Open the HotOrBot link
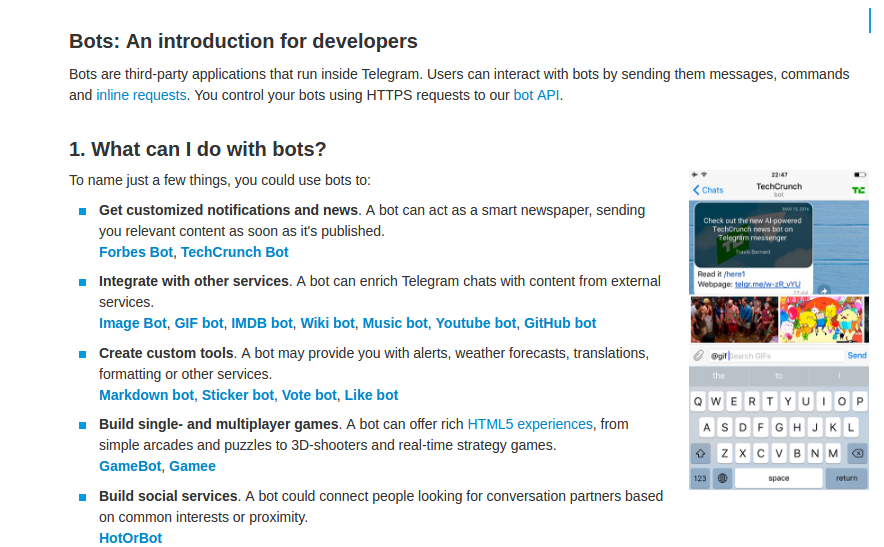 130,538
